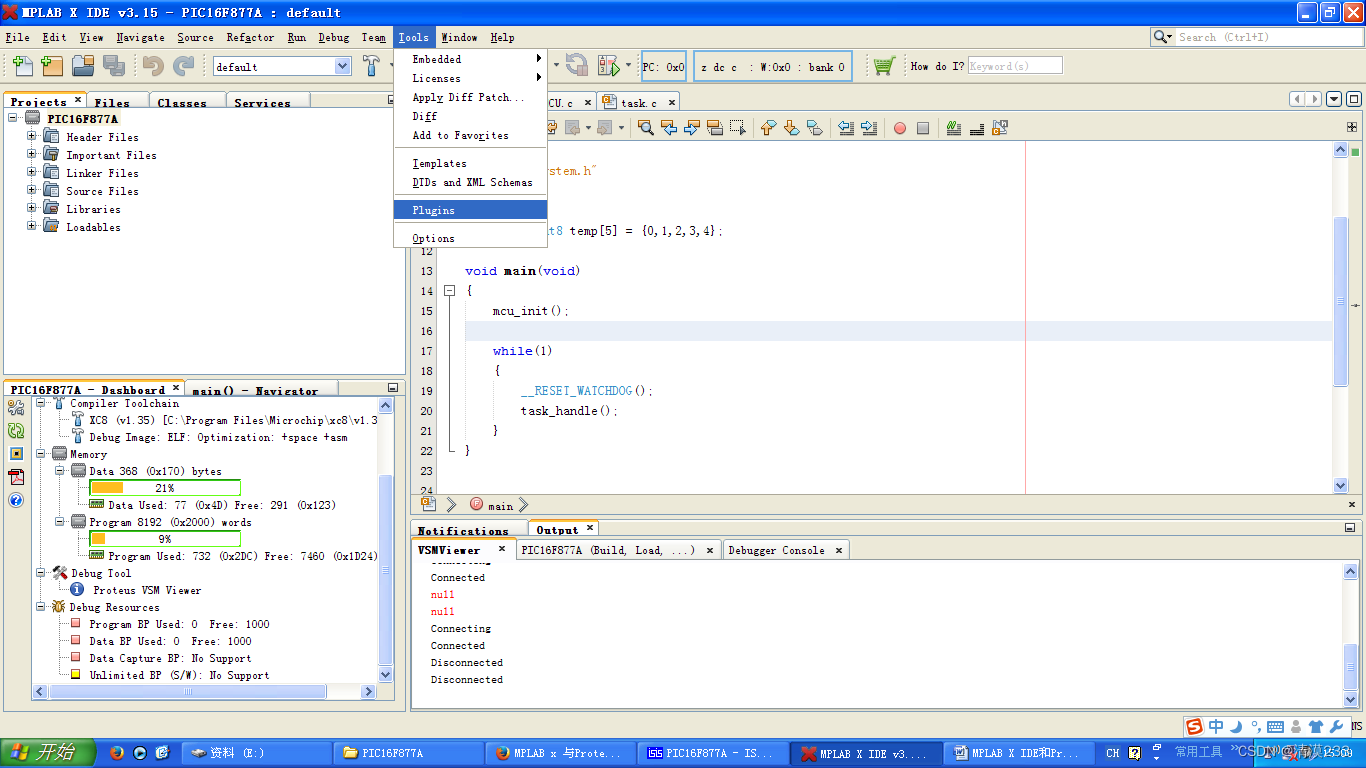Toggle highlight search icon in editor toolbar
The height and width of the screenshot is (768, 1366).
(x=715, y=127)
